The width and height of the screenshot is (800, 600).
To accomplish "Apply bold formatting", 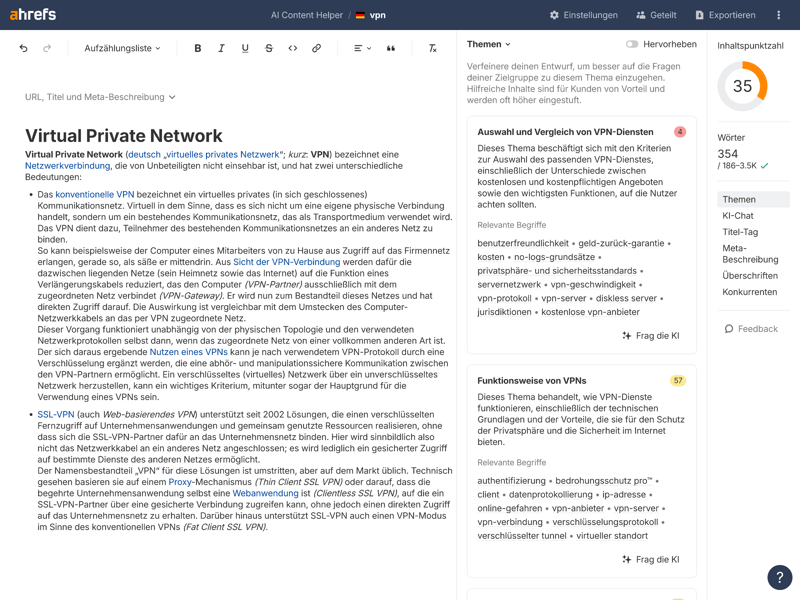I will coord(198,48).
